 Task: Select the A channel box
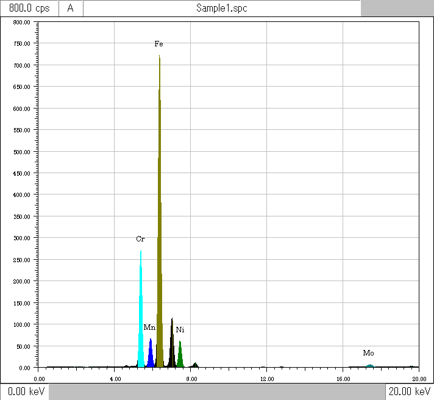pyautogui.click(x=71, y=8)
